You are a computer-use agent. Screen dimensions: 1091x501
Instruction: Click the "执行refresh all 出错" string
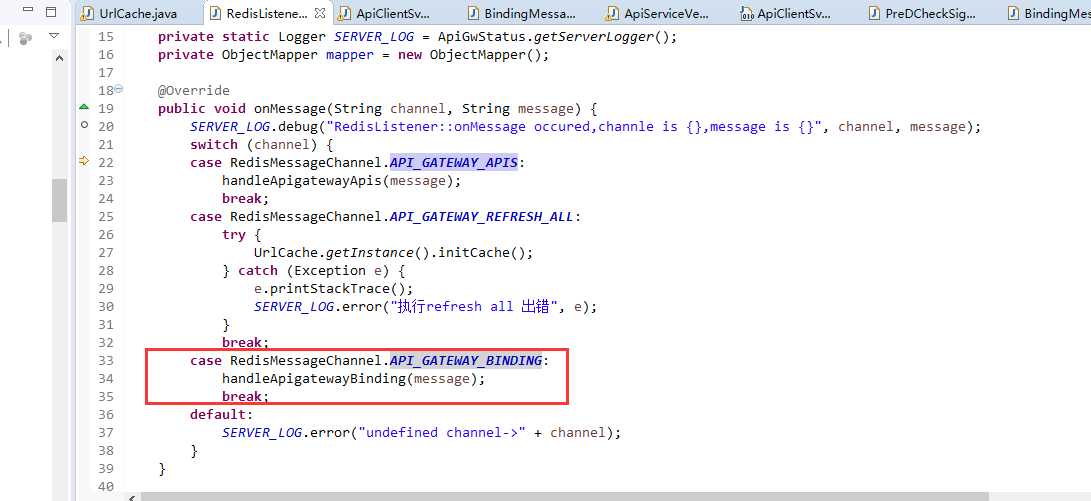coord(475,306)
